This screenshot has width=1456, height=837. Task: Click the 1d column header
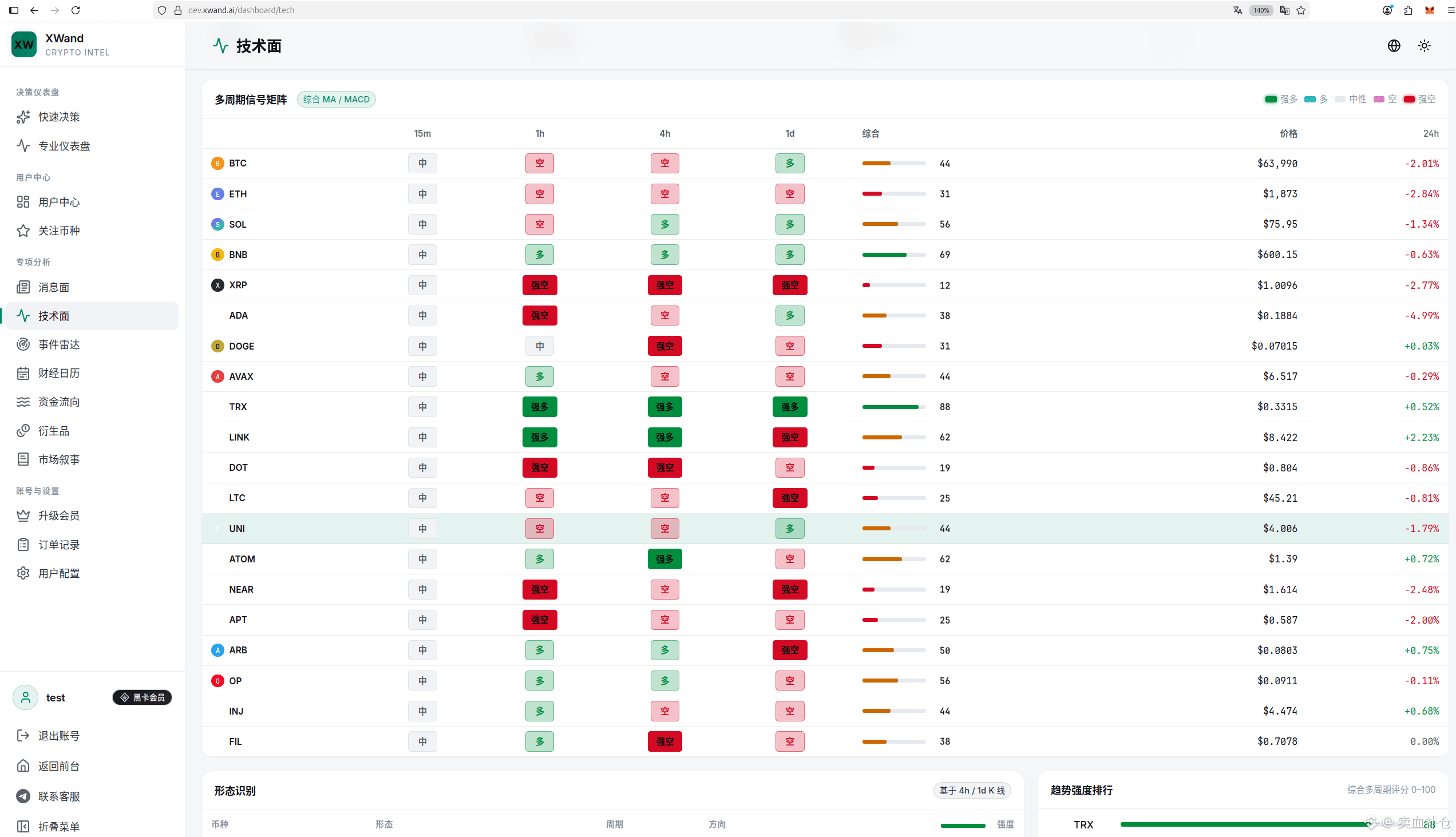[x=790, y=133]
